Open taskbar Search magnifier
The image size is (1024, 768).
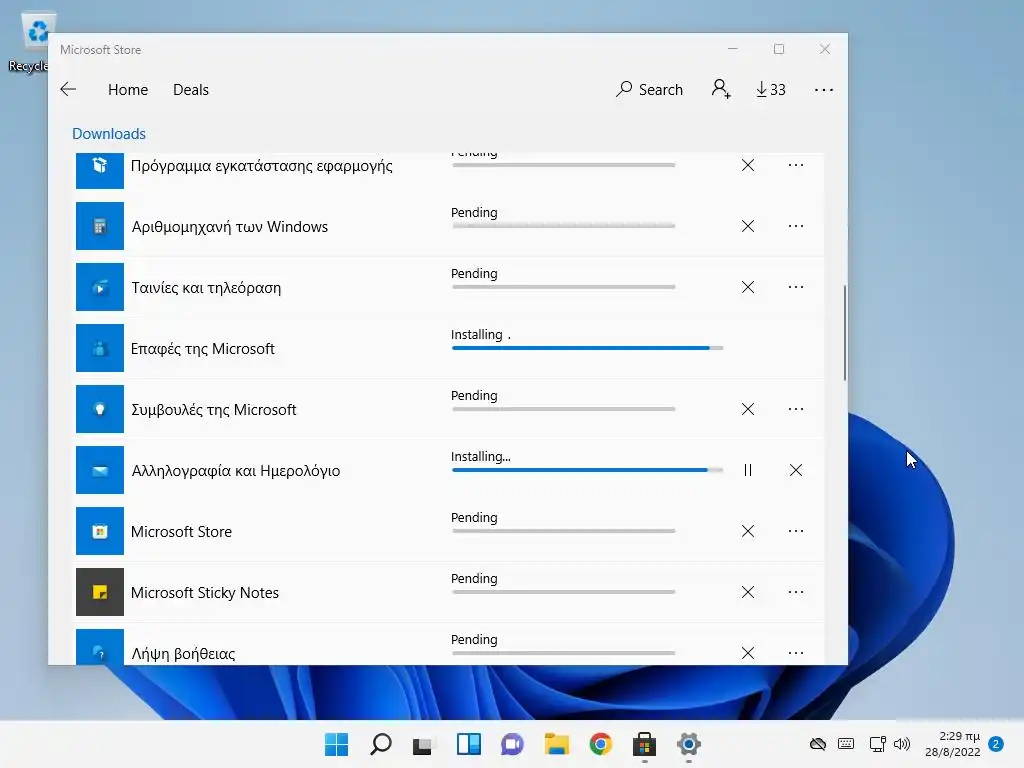(x=381, y=744)
